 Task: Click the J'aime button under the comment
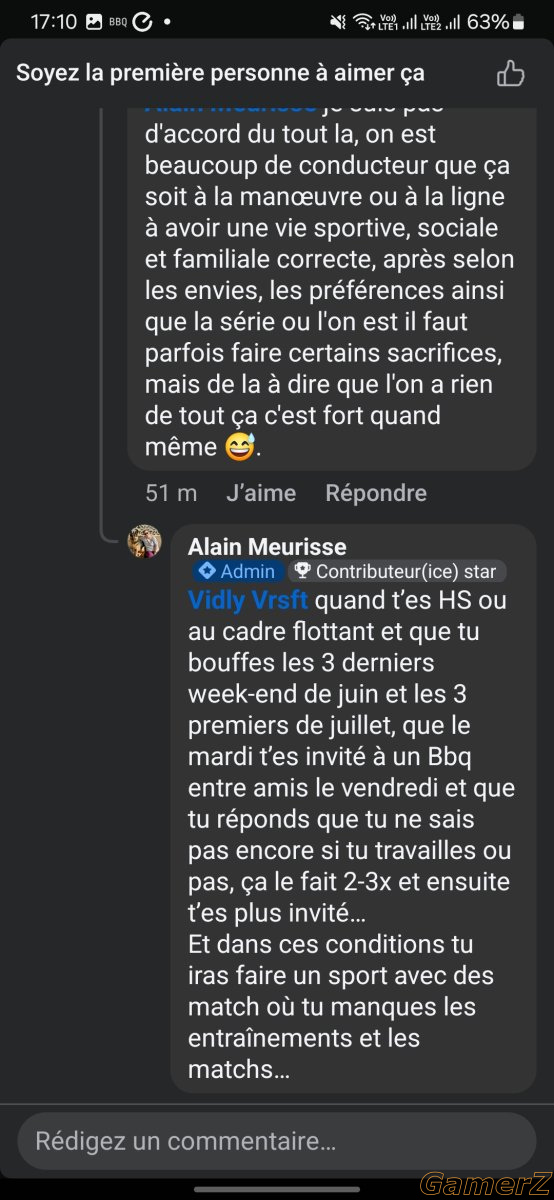pyautogui.click(x=261, y=493)
